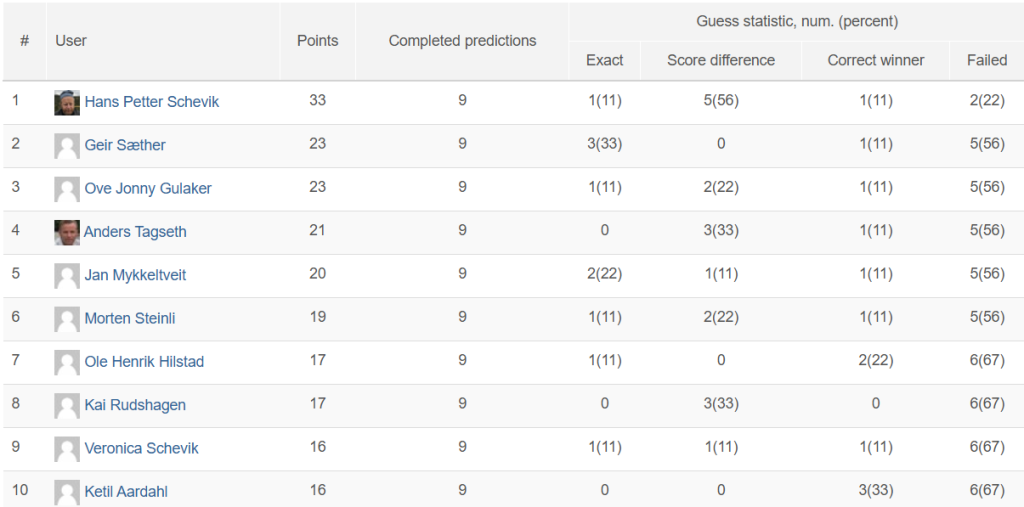Open Veronica Schevik's profile link
The image size is (1024, 507).
(x=141, y=448)
